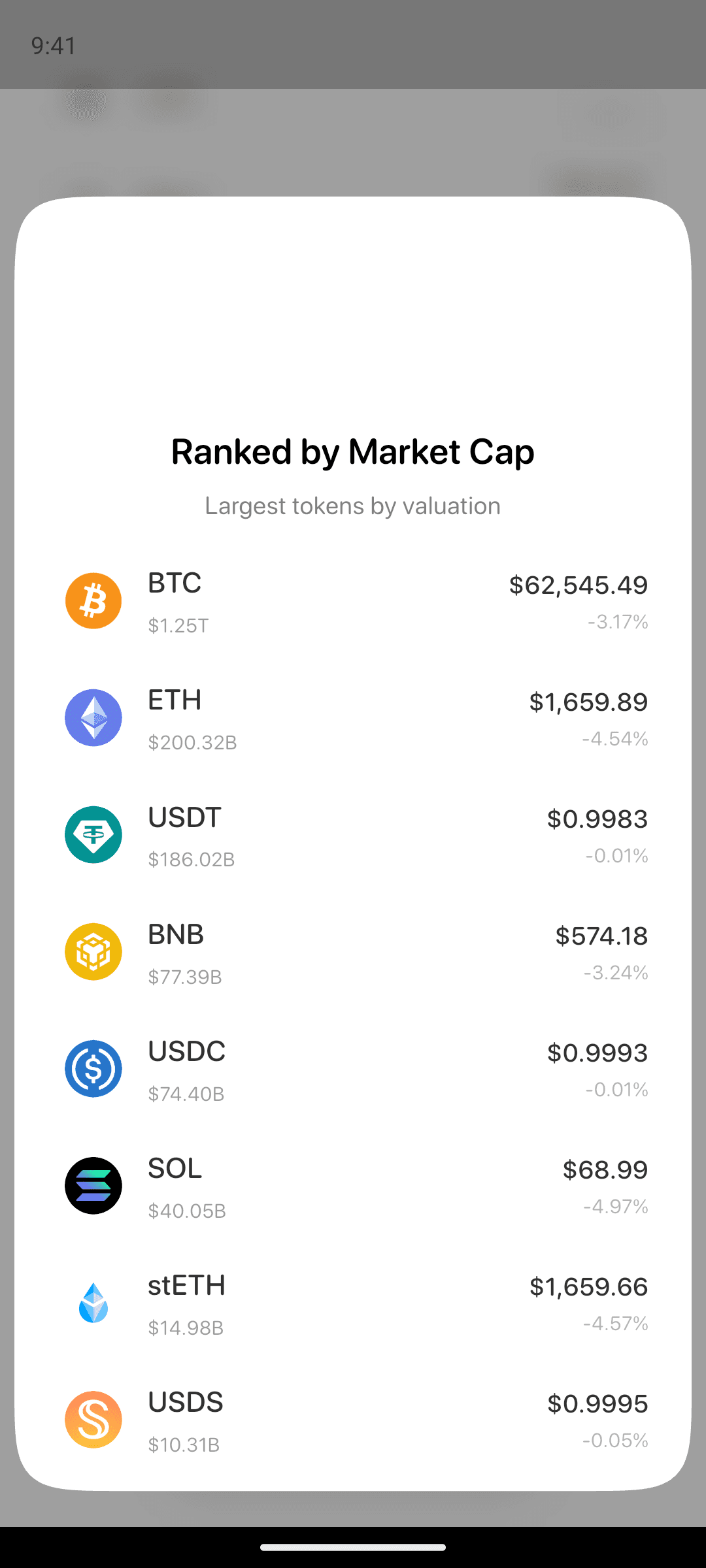Select USDS price $0.9995
Image resolution: width=706 pixels, height=1568 pixels.
coord(597,1403)
